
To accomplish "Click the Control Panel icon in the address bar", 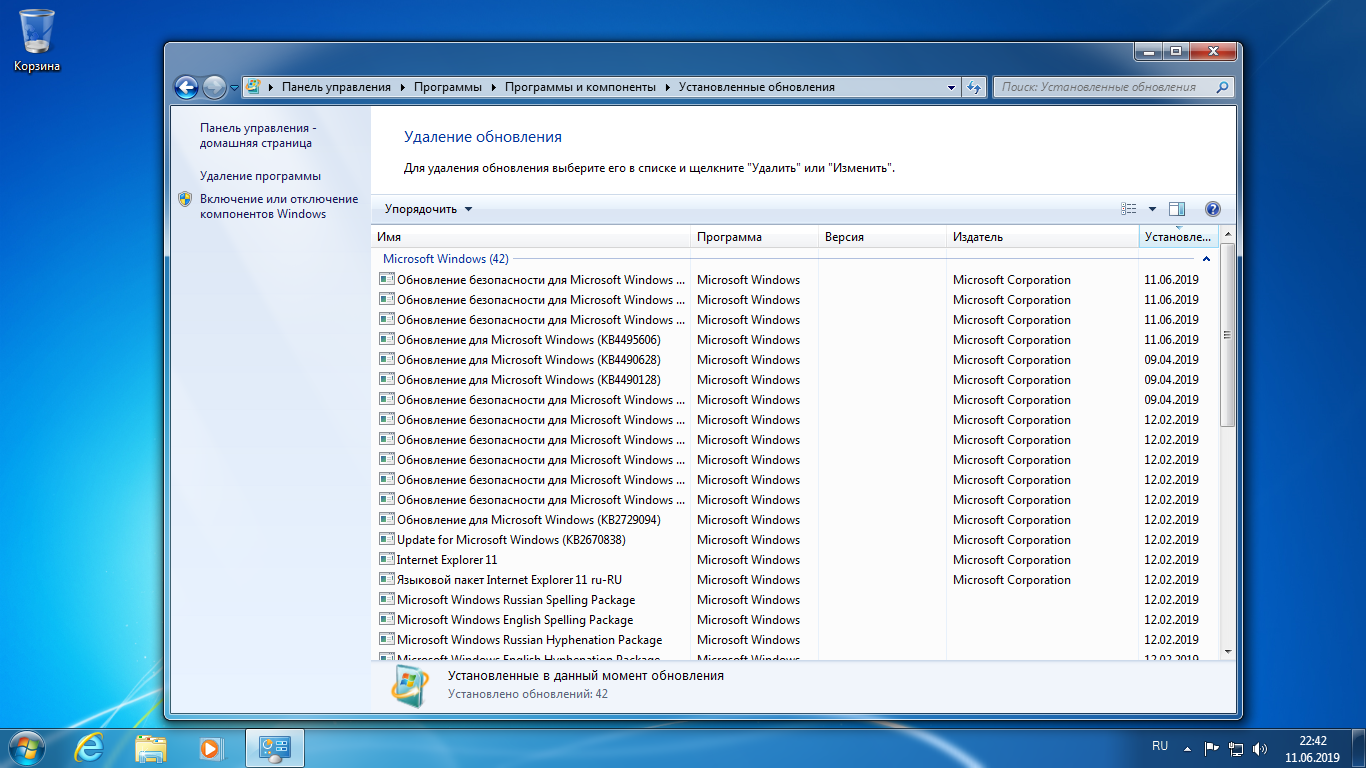I will (254, 87).
